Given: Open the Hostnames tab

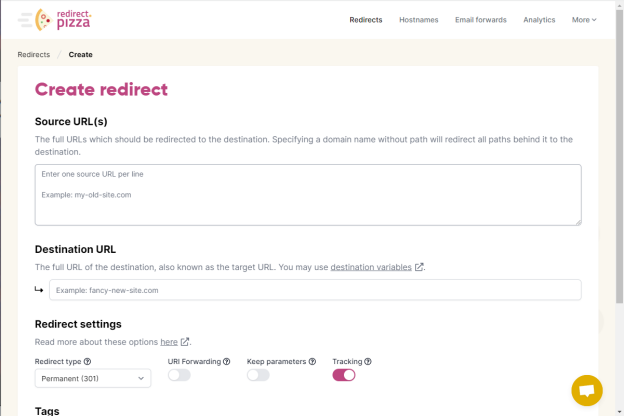Looking at the screenshot, I should click(419, 20).
